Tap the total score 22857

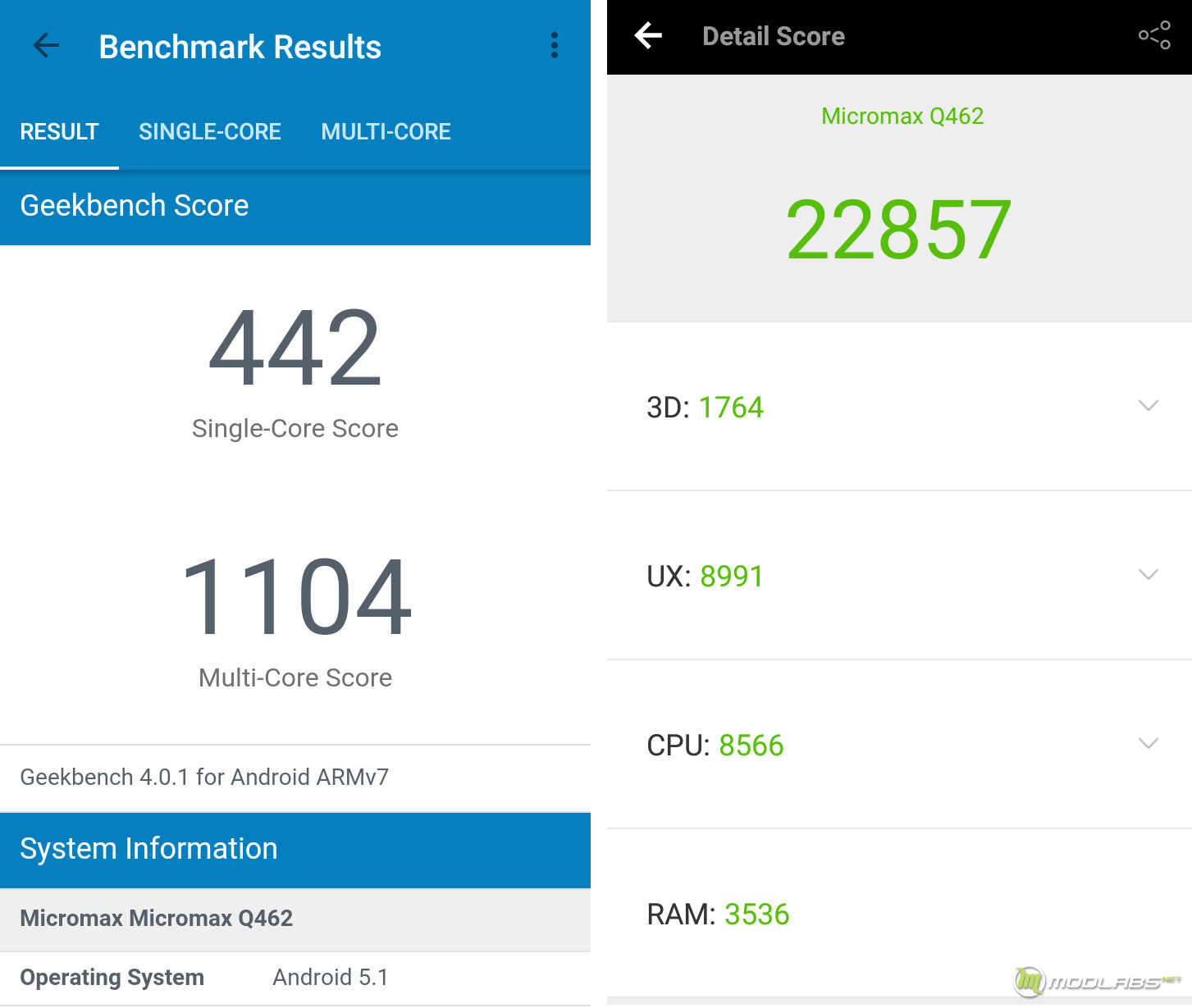point(899,230)
